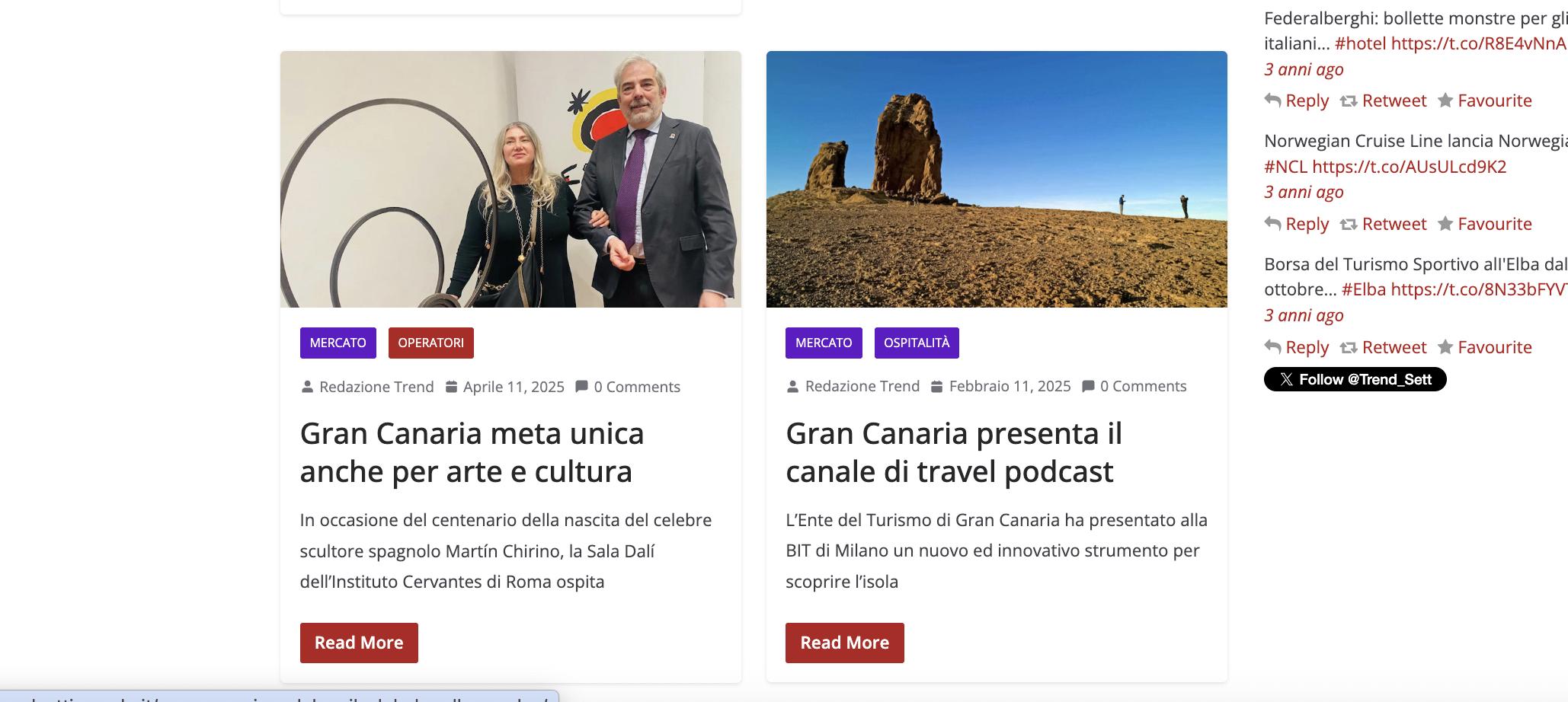Click Reply icon under Federalberghi tweet
Viewport: 1568px width, 702px height.
pyautogui.click(x=1272, y=101)
